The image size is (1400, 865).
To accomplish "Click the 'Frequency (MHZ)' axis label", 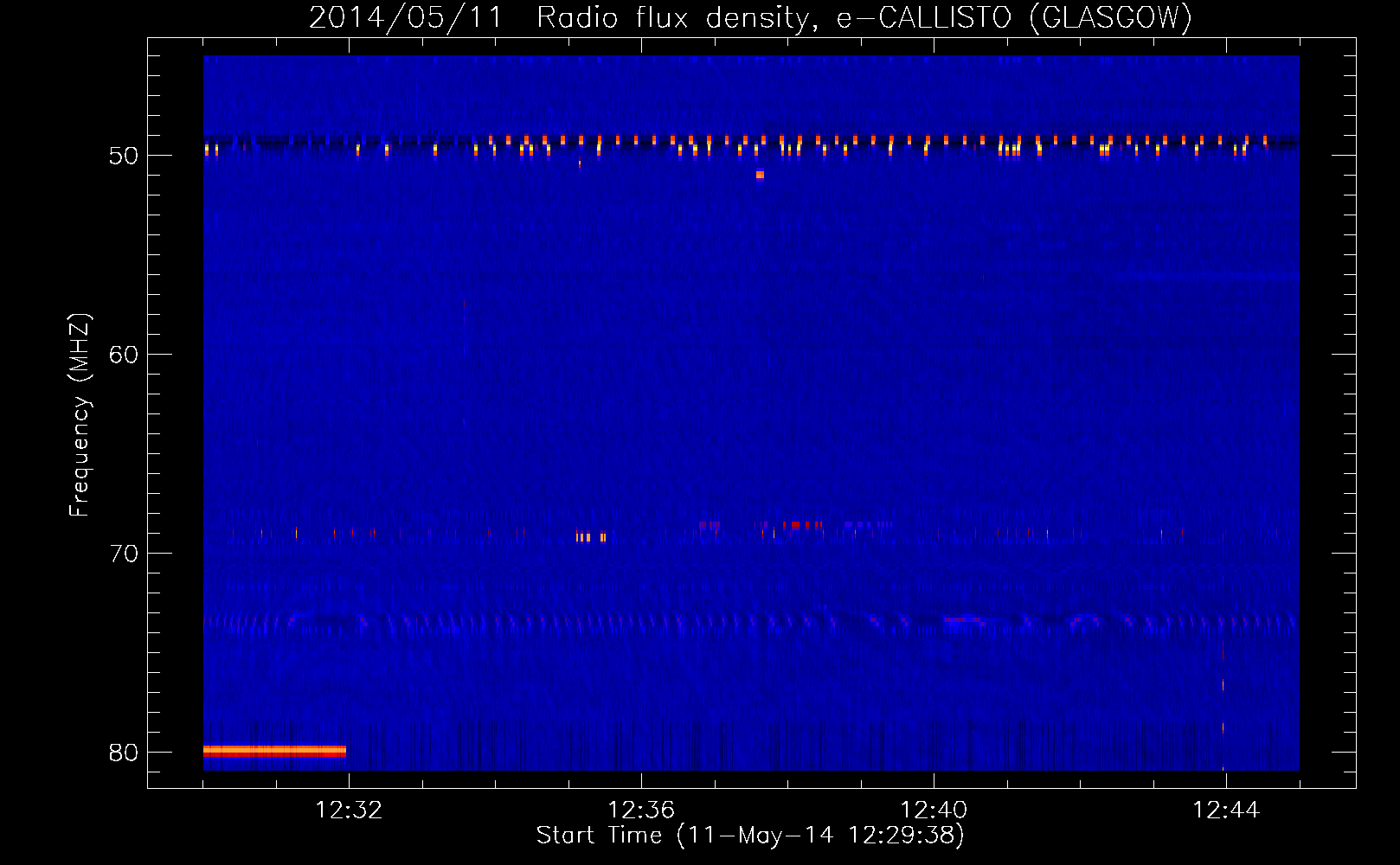I will 79,415.
